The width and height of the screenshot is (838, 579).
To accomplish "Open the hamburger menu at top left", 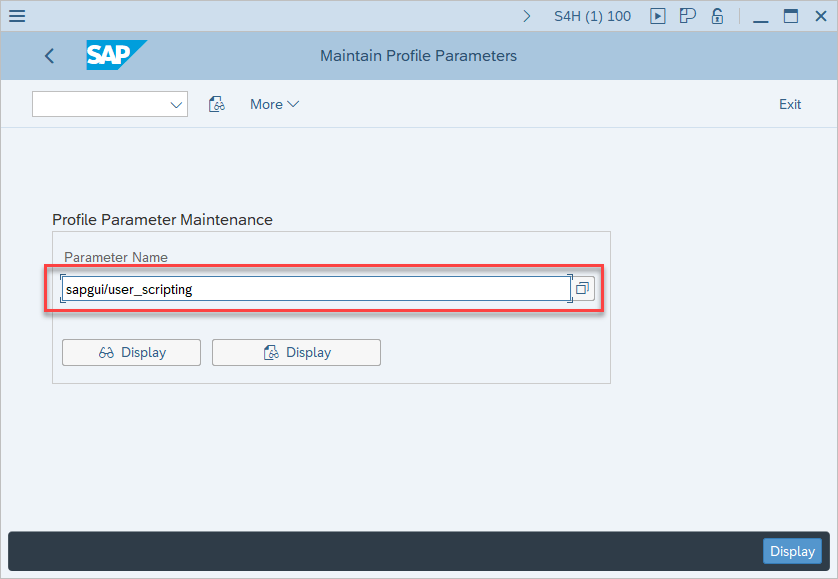I will (x=17, y=16).
